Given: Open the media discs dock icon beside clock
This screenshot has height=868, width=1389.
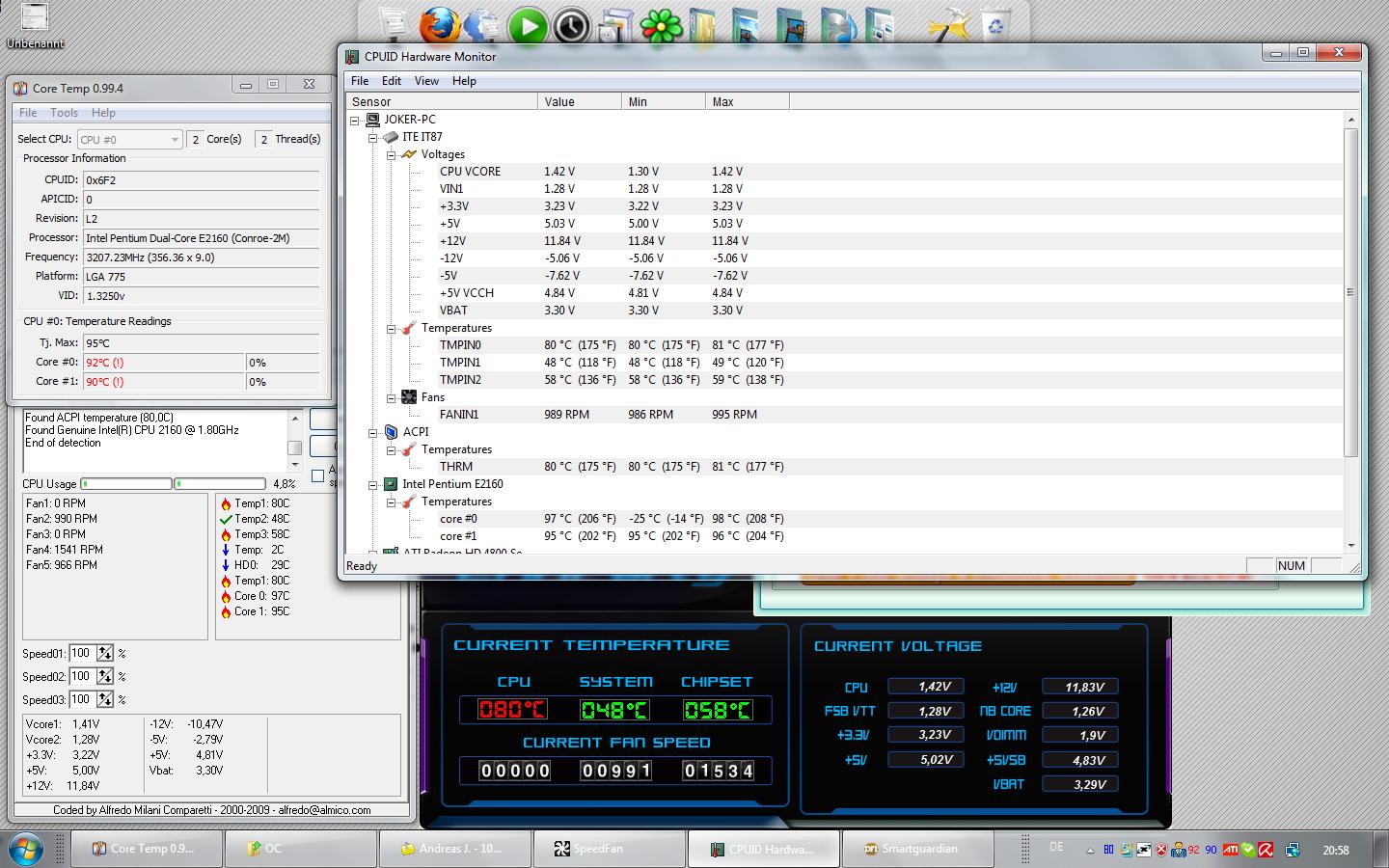Looking at the screenshot, I should tap(615, 26).
